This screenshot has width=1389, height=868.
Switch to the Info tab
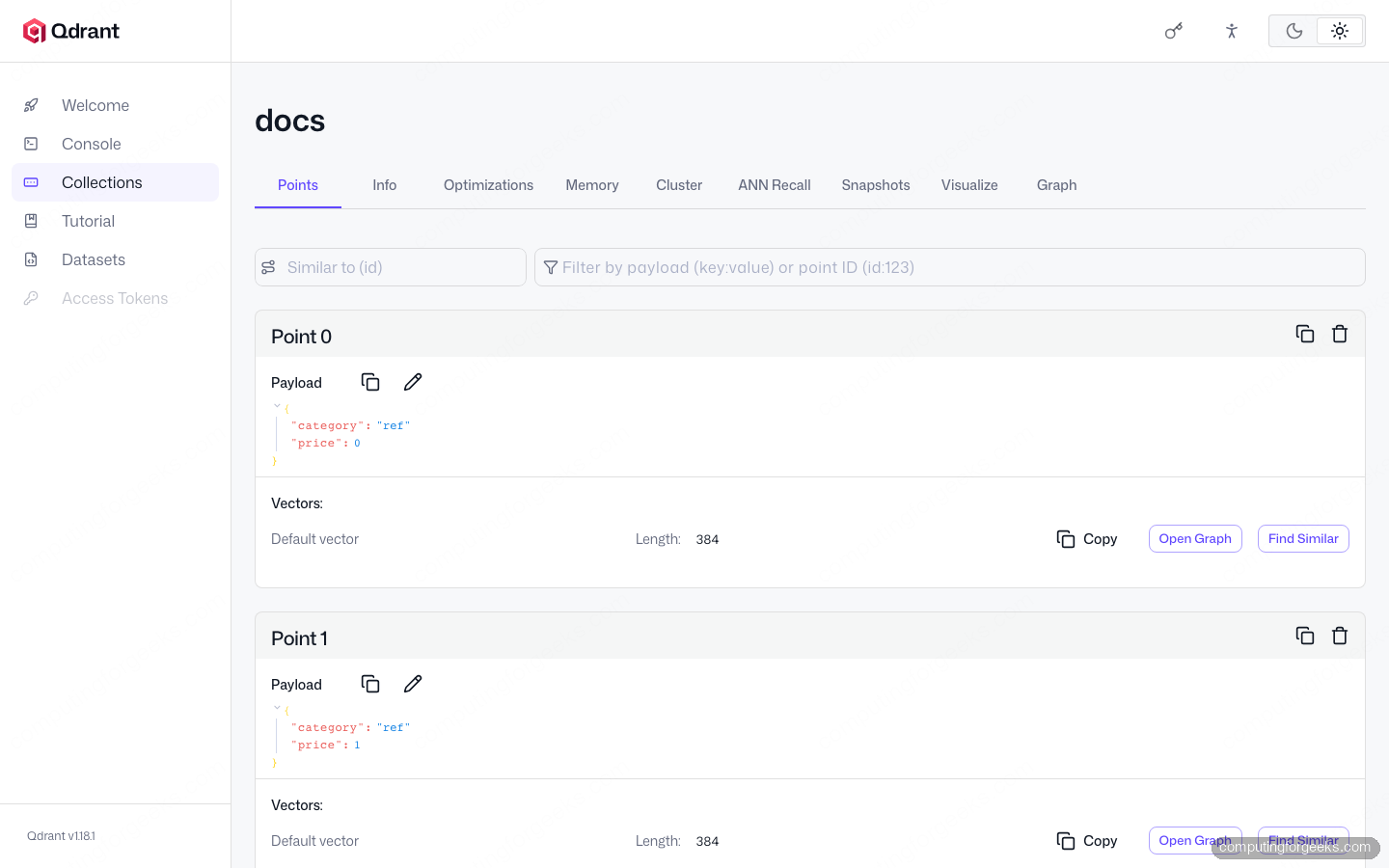(x=385, y=185)
